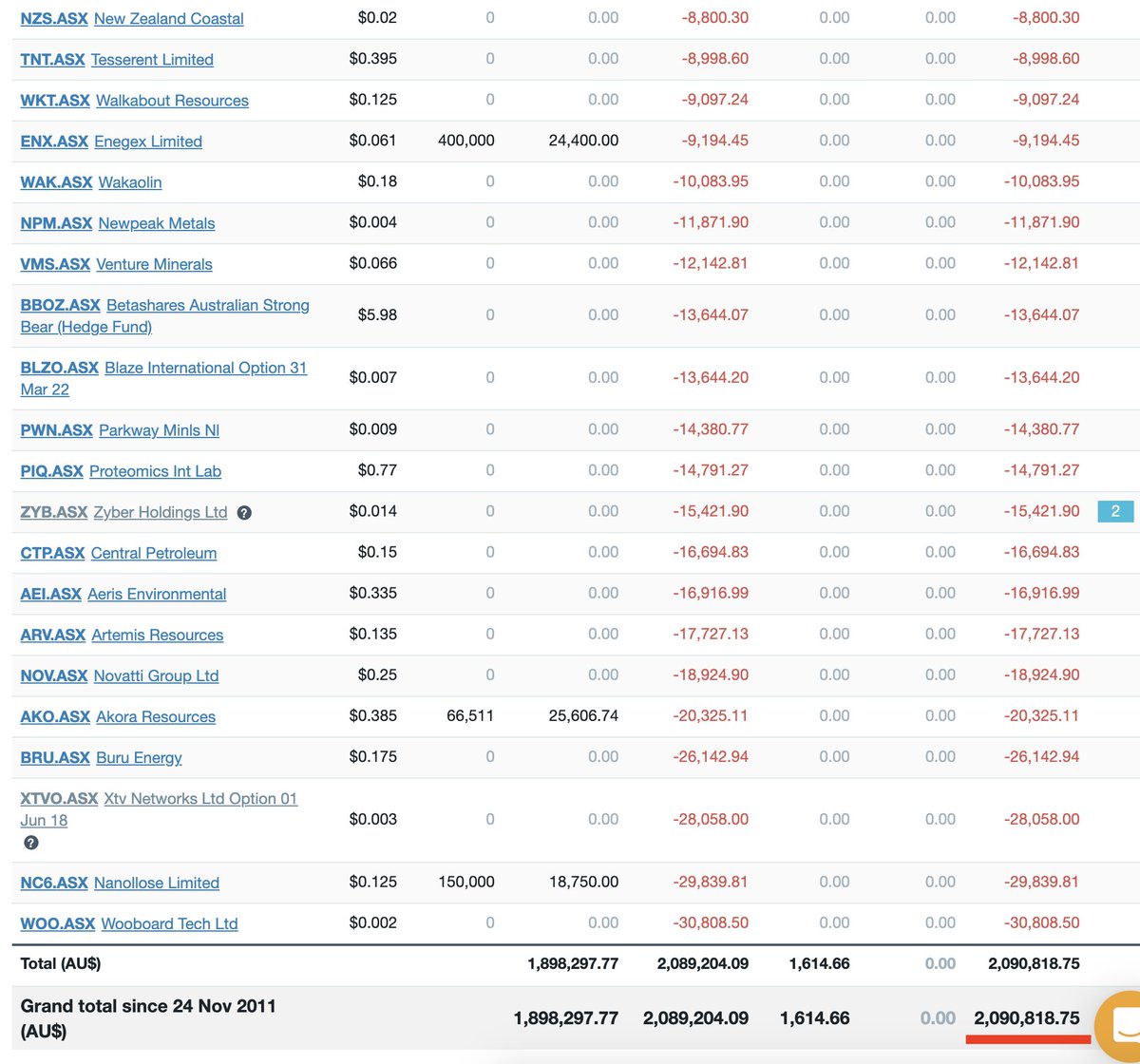The width and height of the screenshot is (1140, 1064).
Task: Open XTVO.ASX Xtv Networks Option holding
Action: (x=159, y=808)
